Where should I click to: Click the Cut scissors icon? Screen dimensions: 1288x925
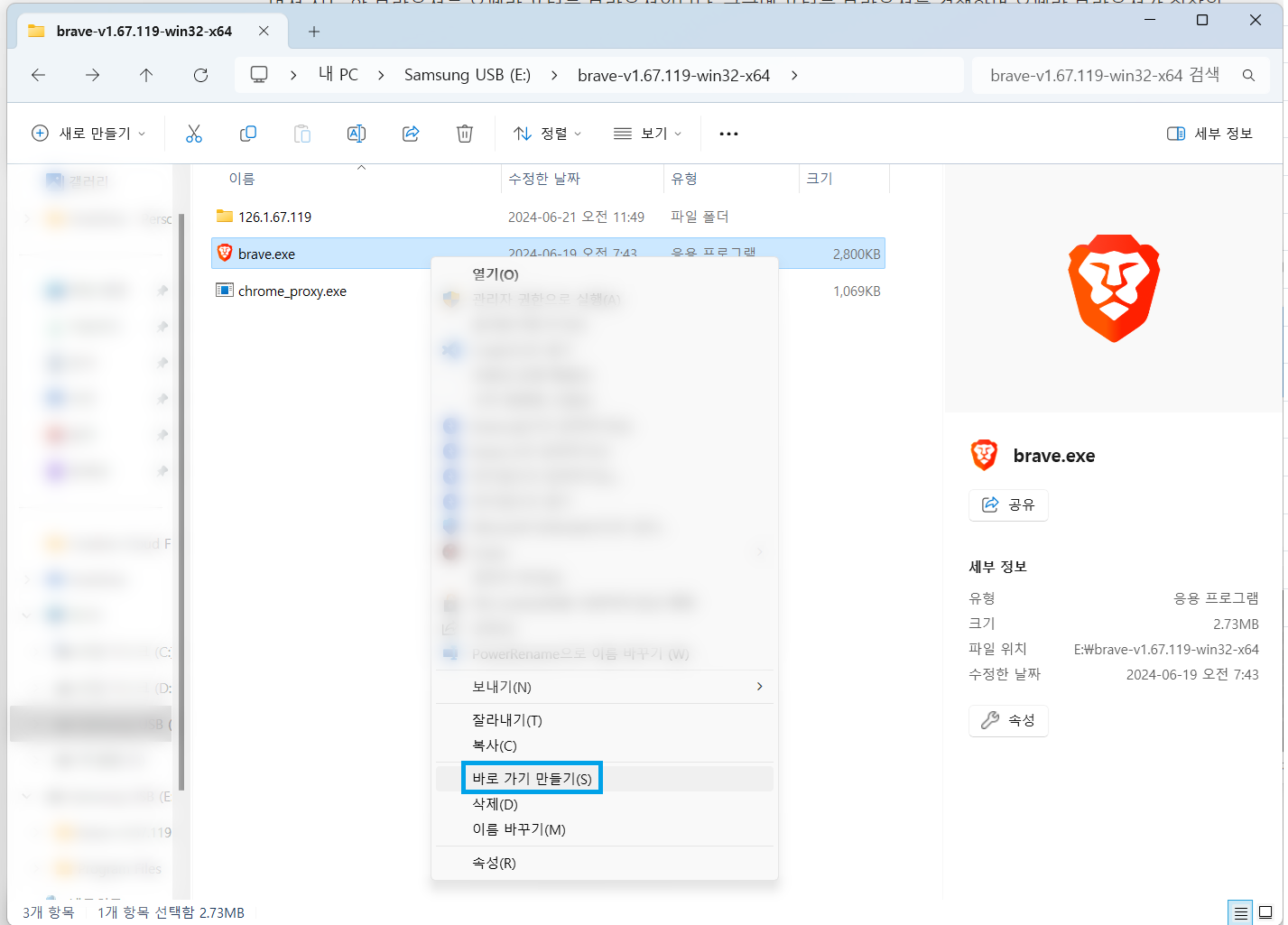194,134
